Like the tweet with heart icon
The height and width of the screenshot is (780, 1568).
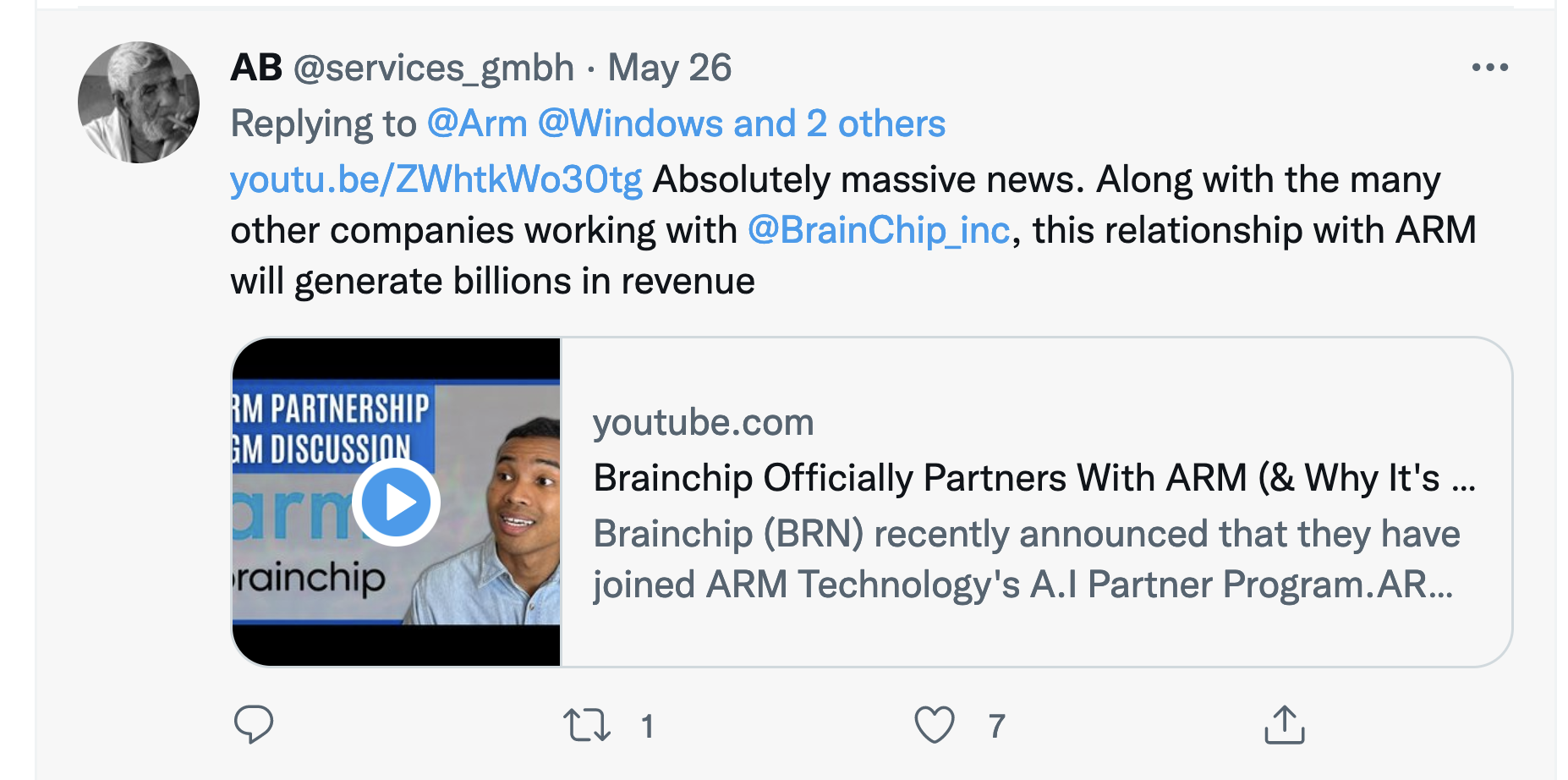[x=934, y=725]
